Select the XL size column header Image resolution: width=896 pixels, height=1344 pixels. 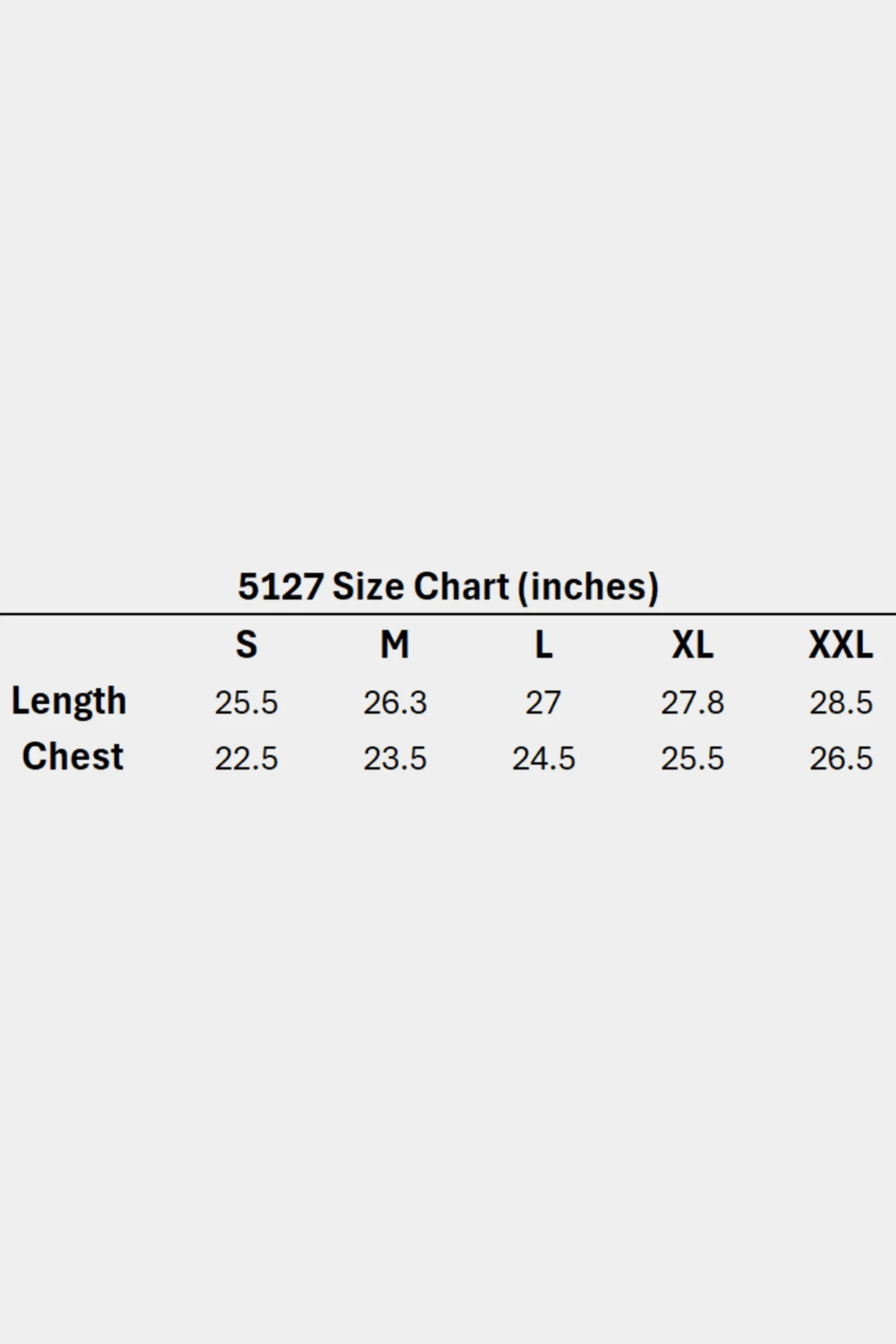click(x=692, y=645)
